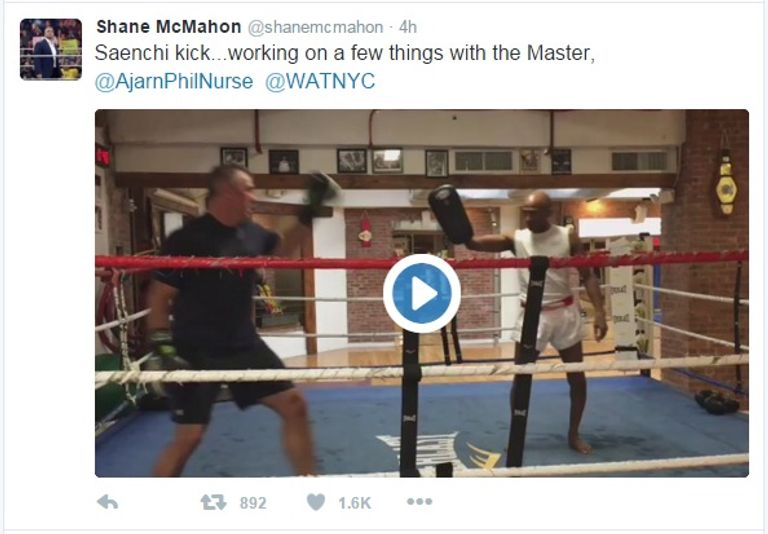This screenshot has width=768, height=534.
Task: View the 892 retweets count
Action: pyautogui.click(x=253, y=503)
